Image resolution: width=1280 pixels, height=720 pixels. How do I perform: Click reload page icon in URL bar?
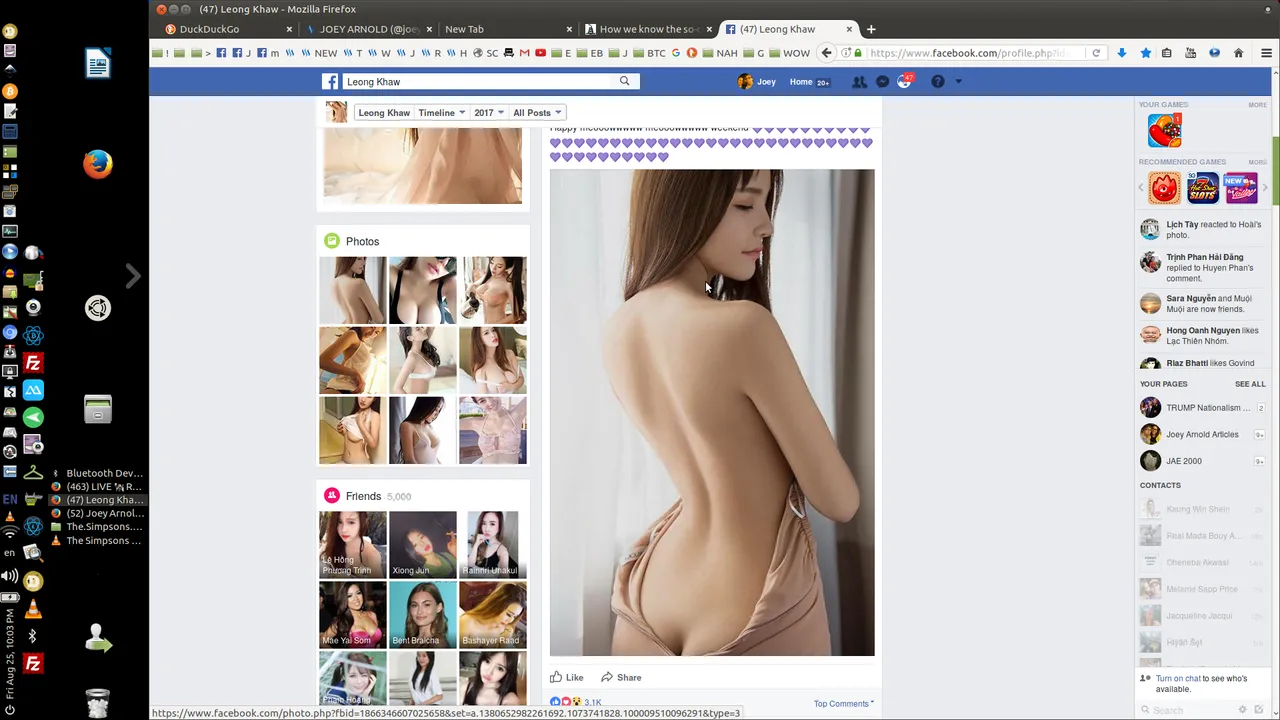[1096, 53]
